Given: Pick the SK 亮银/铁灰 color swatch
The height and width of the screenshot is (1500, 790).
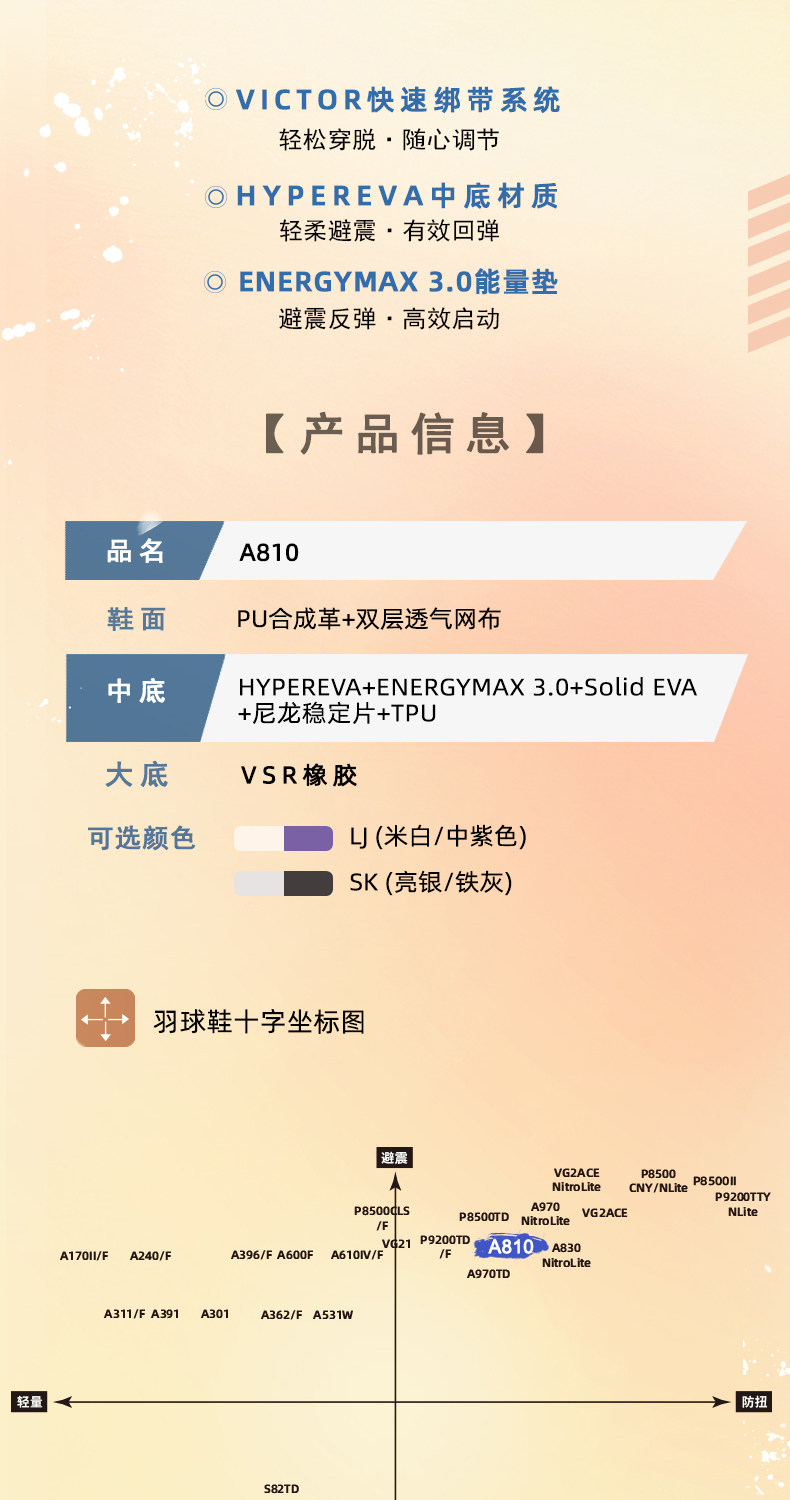Looking at the screenshot, I should [x=283, y=883].
